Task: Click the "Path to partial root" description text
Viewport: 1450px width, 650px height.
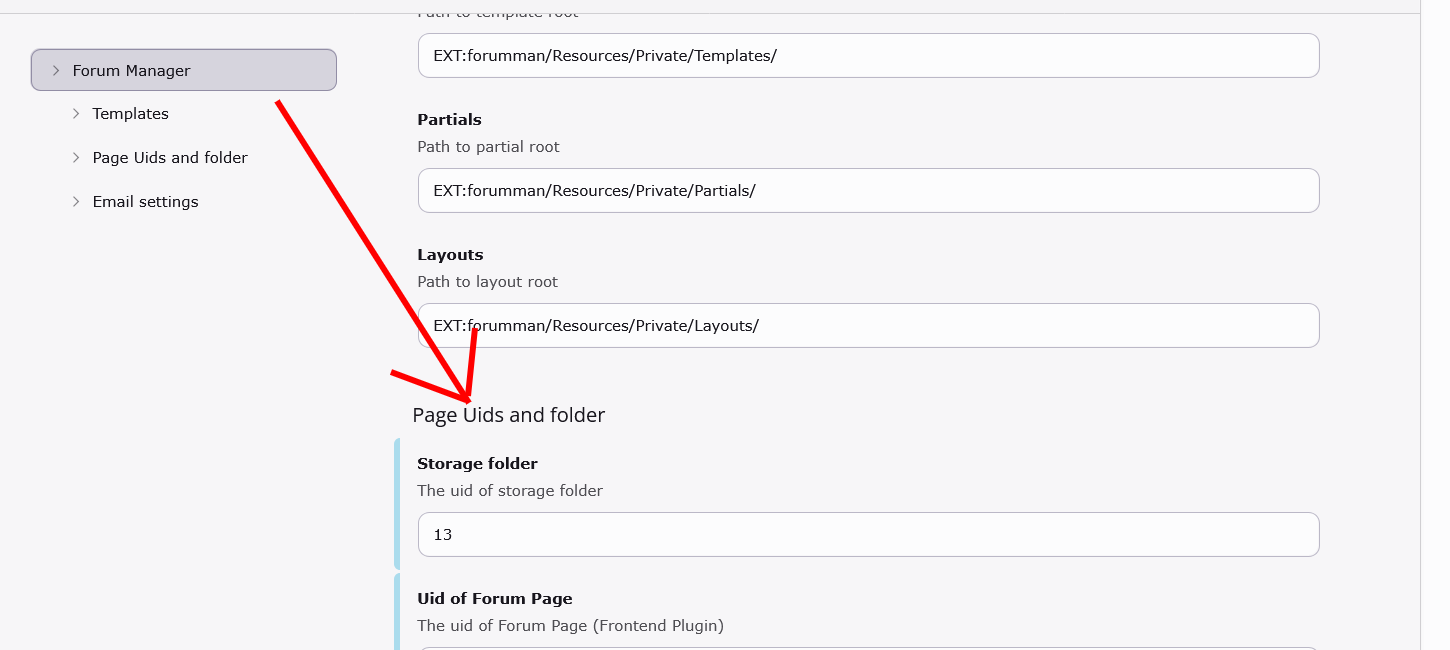Action: [x=488, y=147]
